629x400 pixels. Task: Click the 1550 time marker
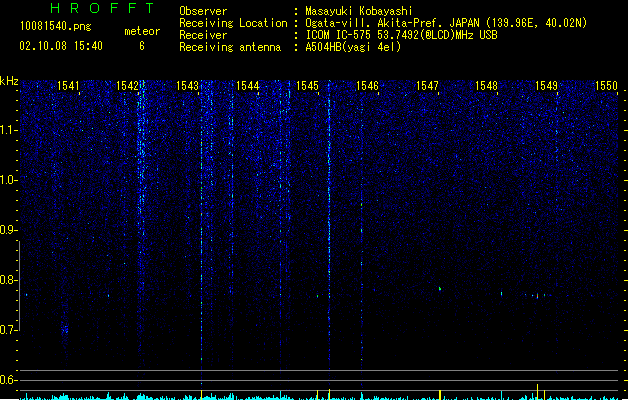click(x=606, y=86)
